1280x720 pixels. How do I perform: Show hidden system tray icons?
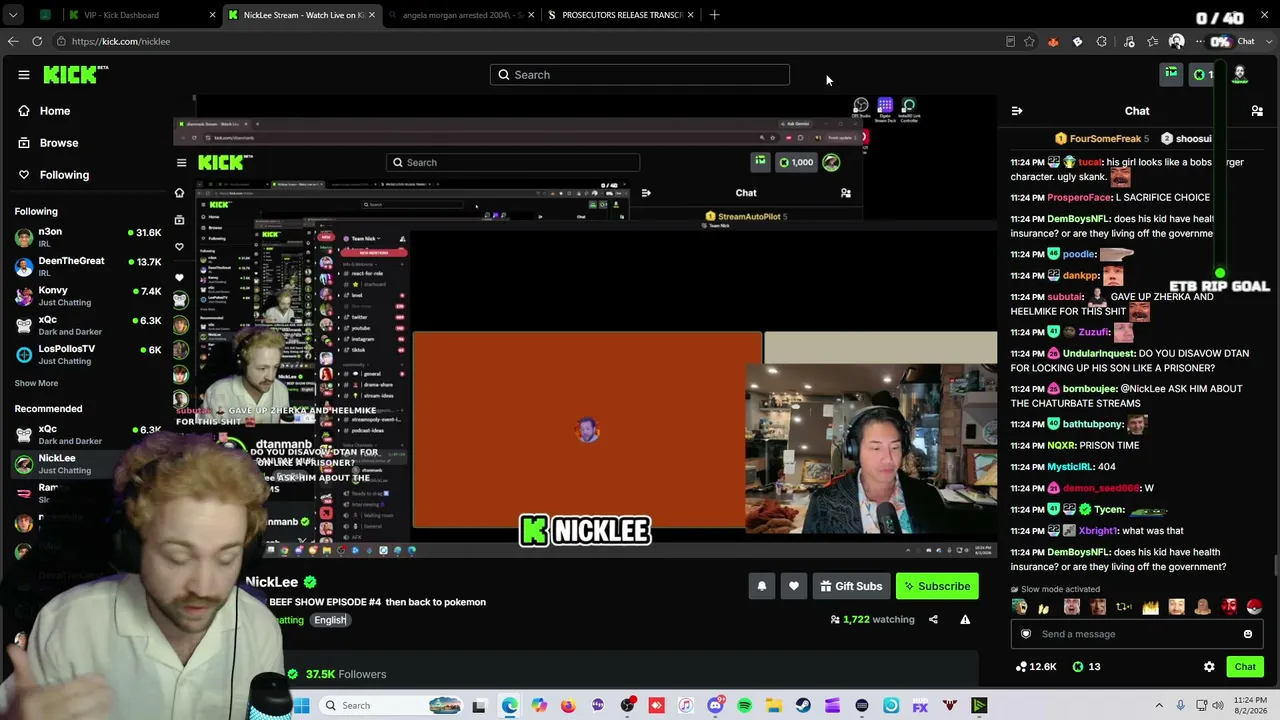[x=1159, y=706]
